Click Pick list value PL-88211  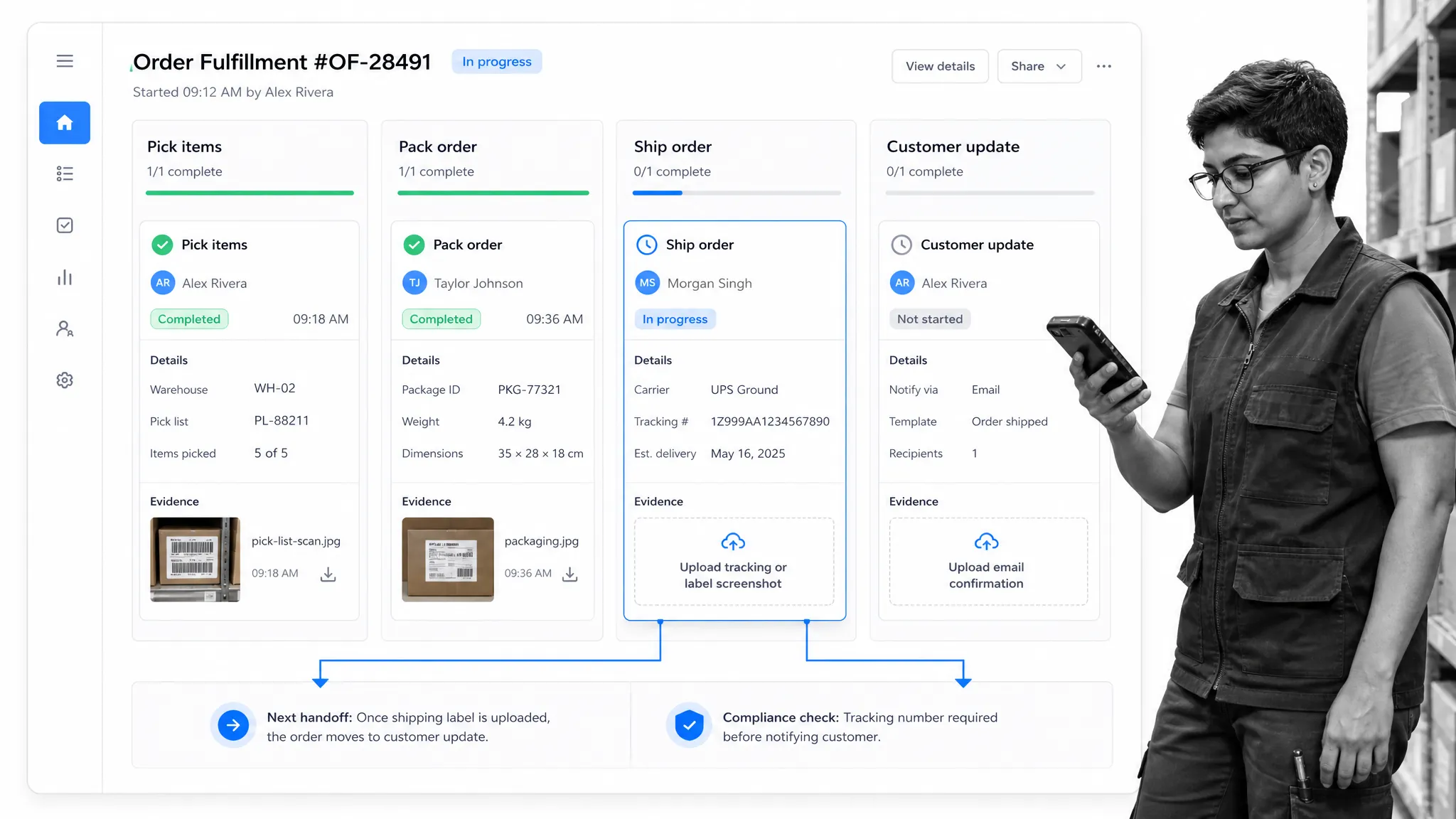[x=282, y=421]
